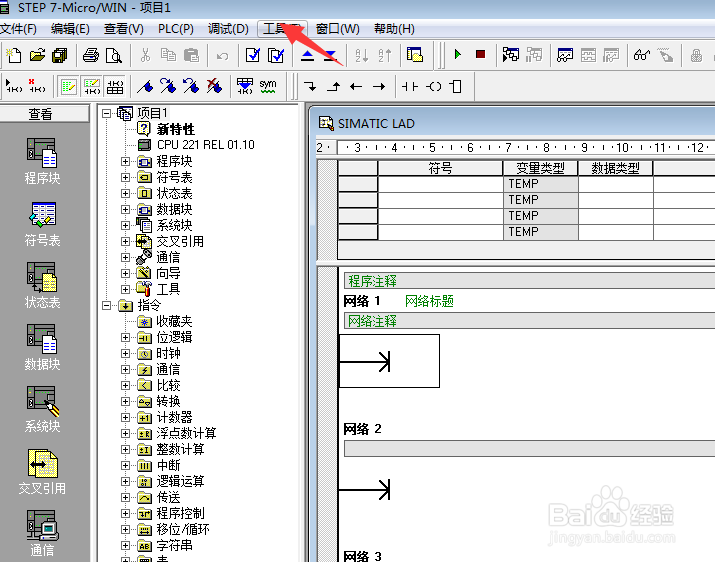Click the Compile icon
The height and width of the screenshot is (562, 715).
(253, 55)
